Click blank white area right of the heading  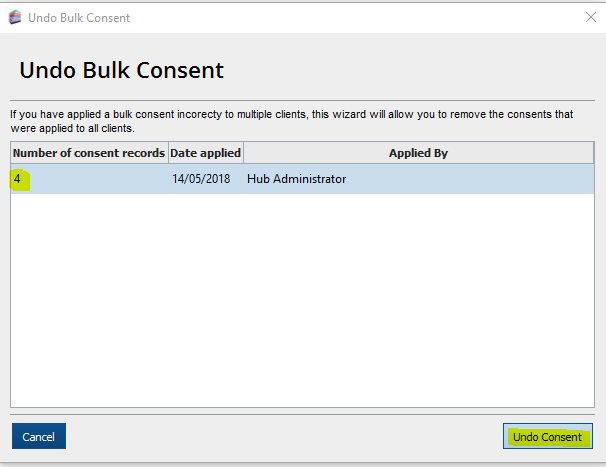pos(420,70)
